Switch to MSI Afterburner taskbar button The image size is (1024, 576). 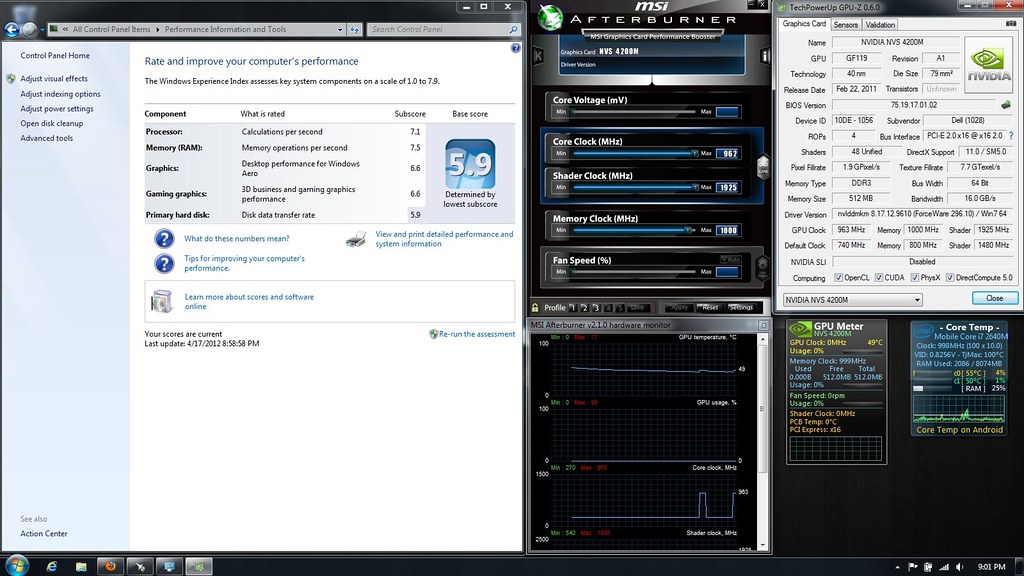point(140,566)
